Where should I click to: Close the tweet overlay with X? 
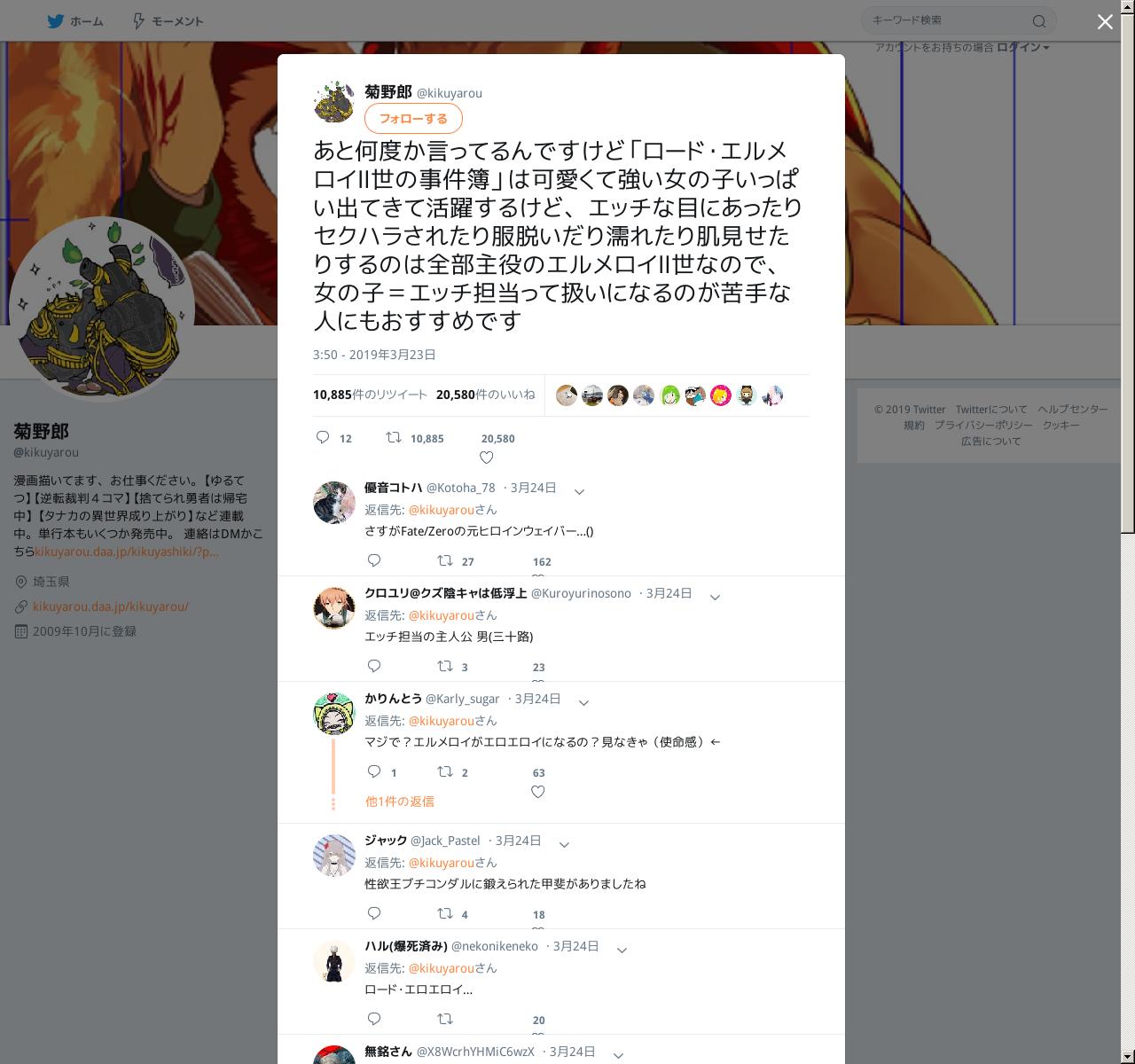[1105, 21]
